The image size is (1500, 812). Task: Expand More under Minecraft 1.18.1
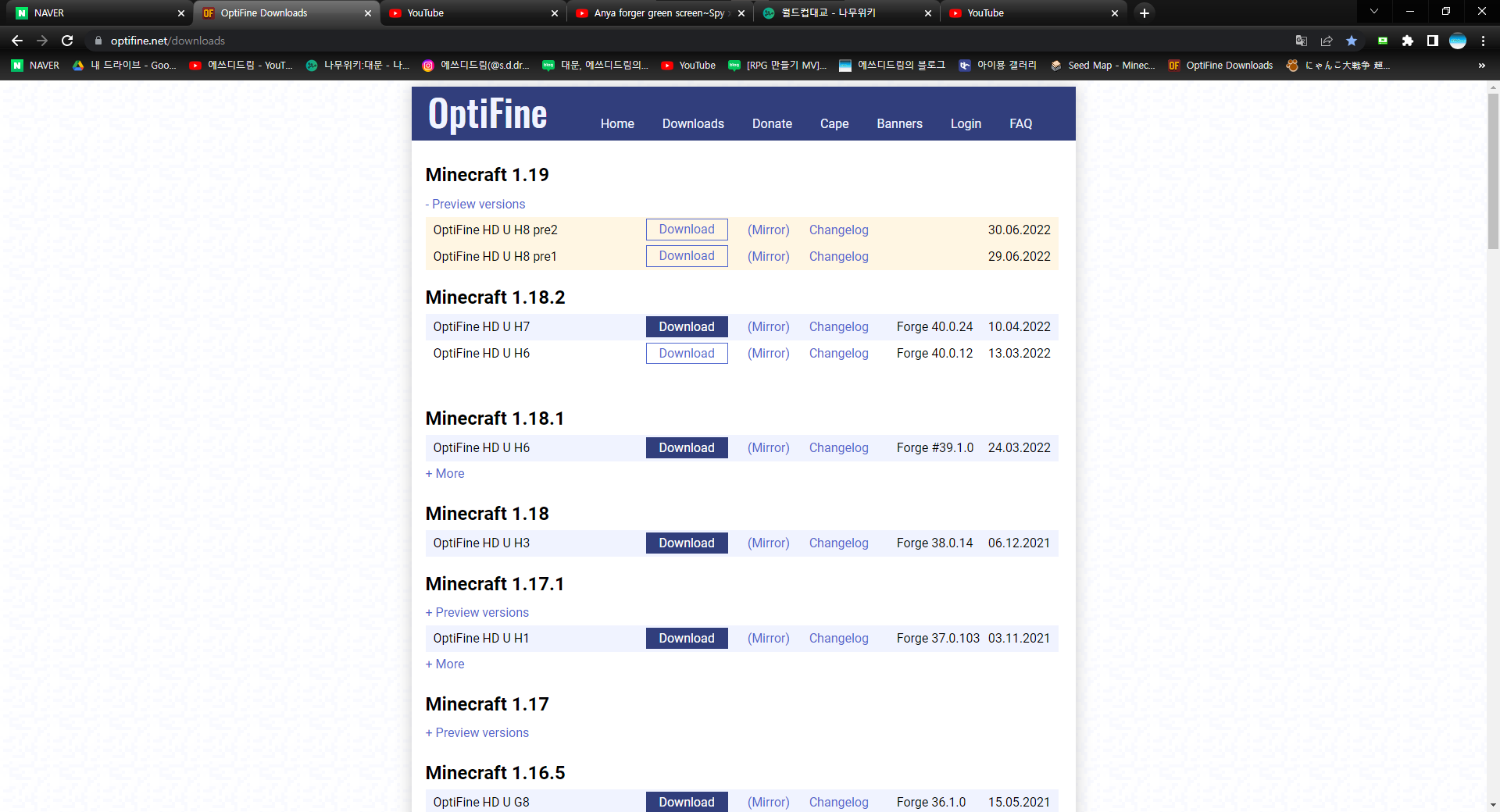445,473
